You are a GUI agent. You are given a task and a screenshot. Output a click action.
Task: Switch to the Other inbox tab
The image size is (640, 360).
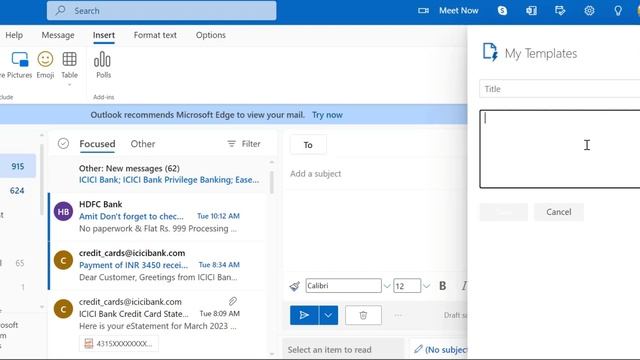tap(143, 144)
